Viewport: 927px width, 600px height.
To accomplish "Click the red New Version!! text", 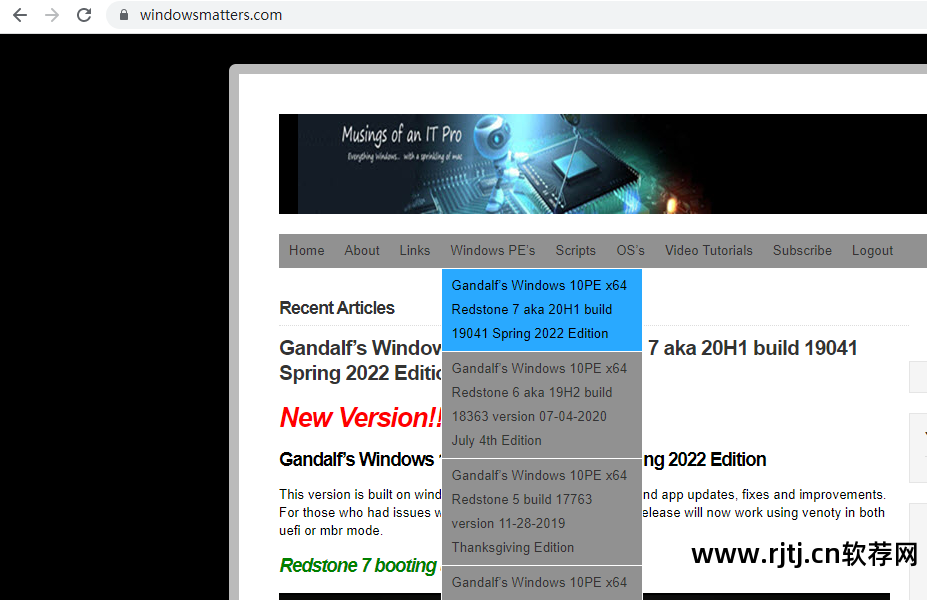I will tap(361, 417).
